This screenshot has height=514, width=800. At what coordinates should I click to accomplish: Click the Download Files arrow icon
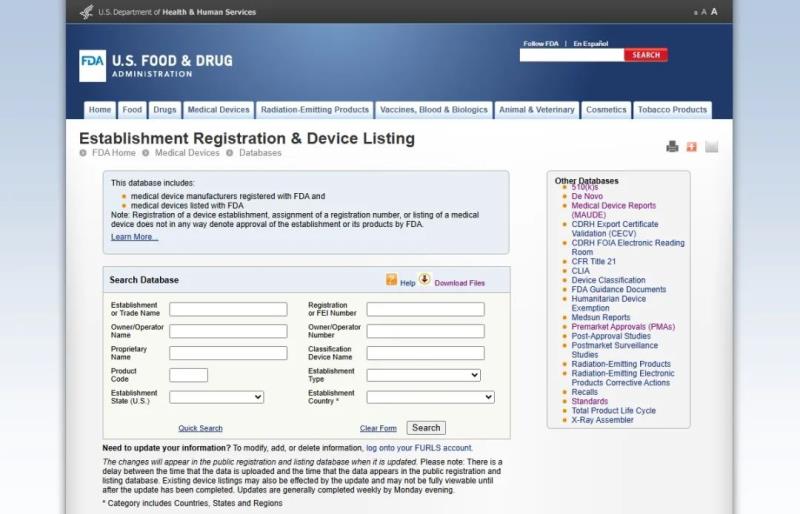tap(424, 280)
